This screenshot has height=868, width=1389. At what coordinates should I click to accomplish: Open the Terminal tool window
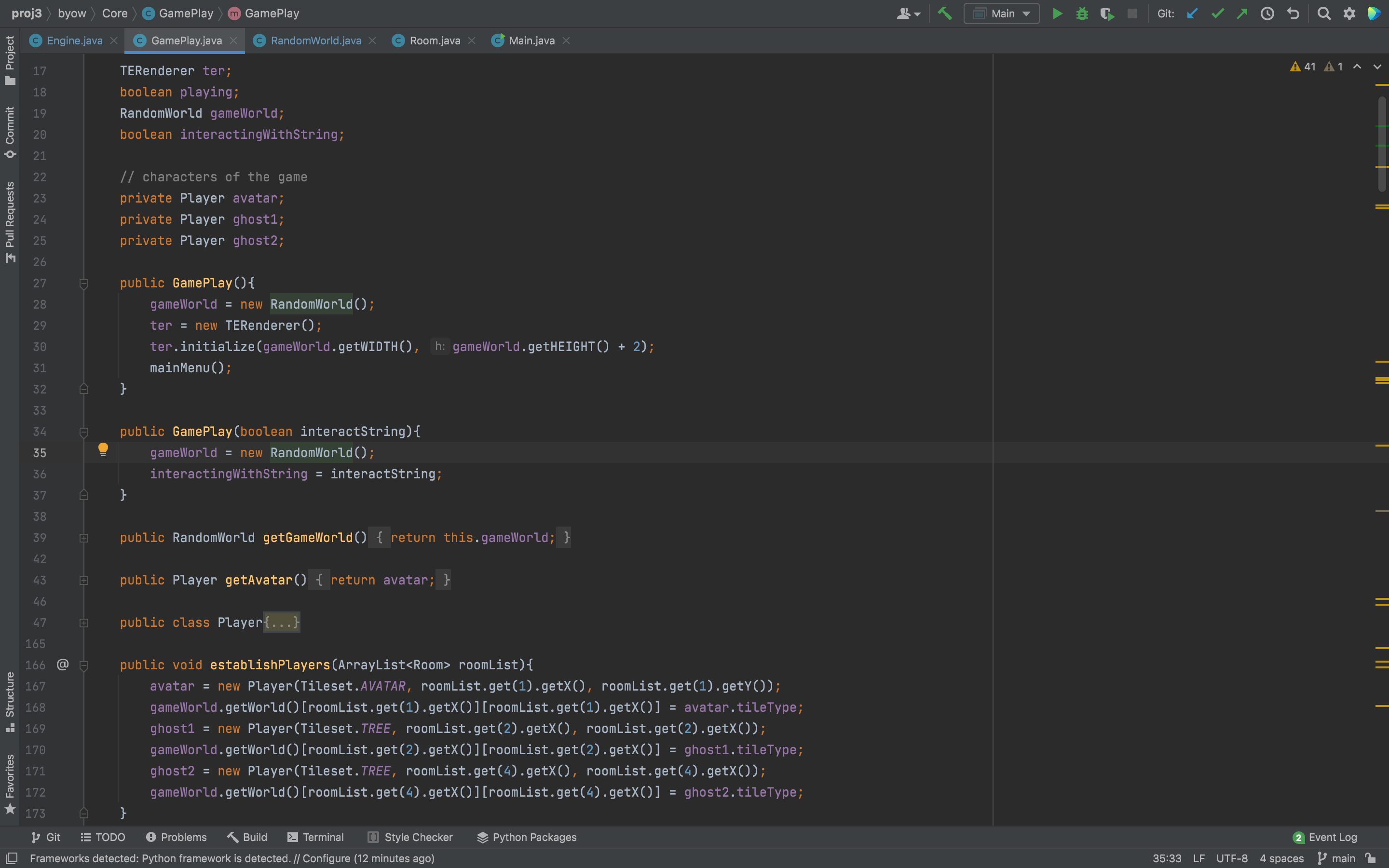(x=316, y=837)
